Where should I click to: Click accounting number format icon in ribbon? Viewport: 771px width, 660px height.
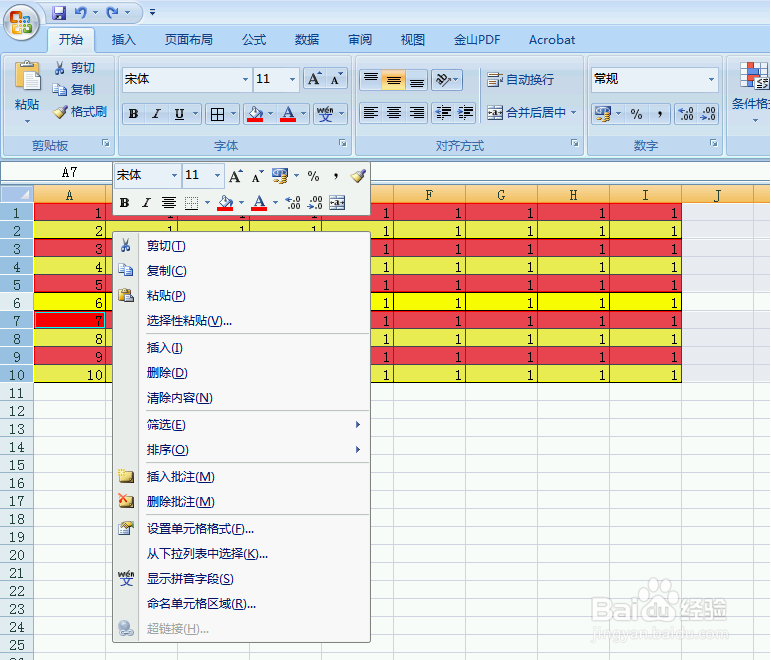tap(603, 114)
